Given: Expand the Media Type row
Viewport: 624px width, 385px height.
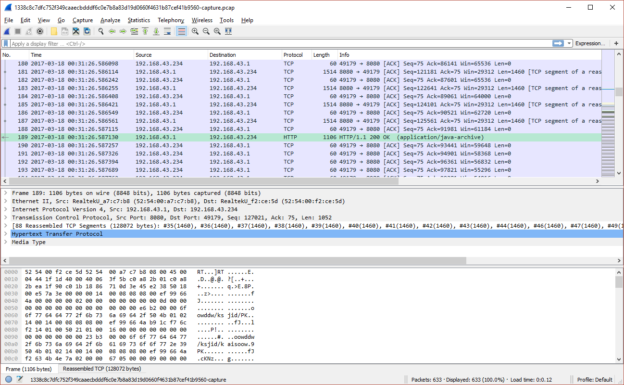Looking at the screenshot, I should pos(6,242).
